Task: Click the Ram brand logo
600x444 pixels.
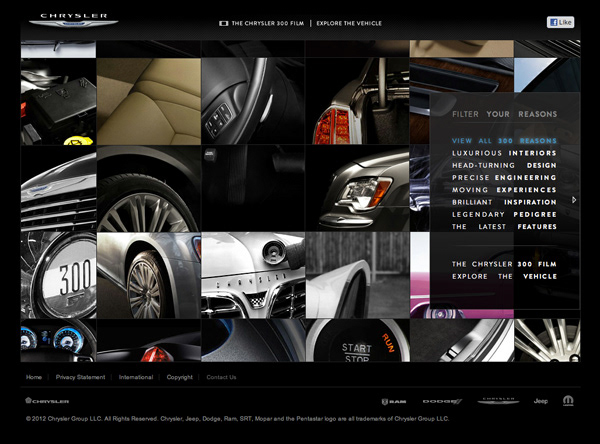Action: click(x=394, y=402)
